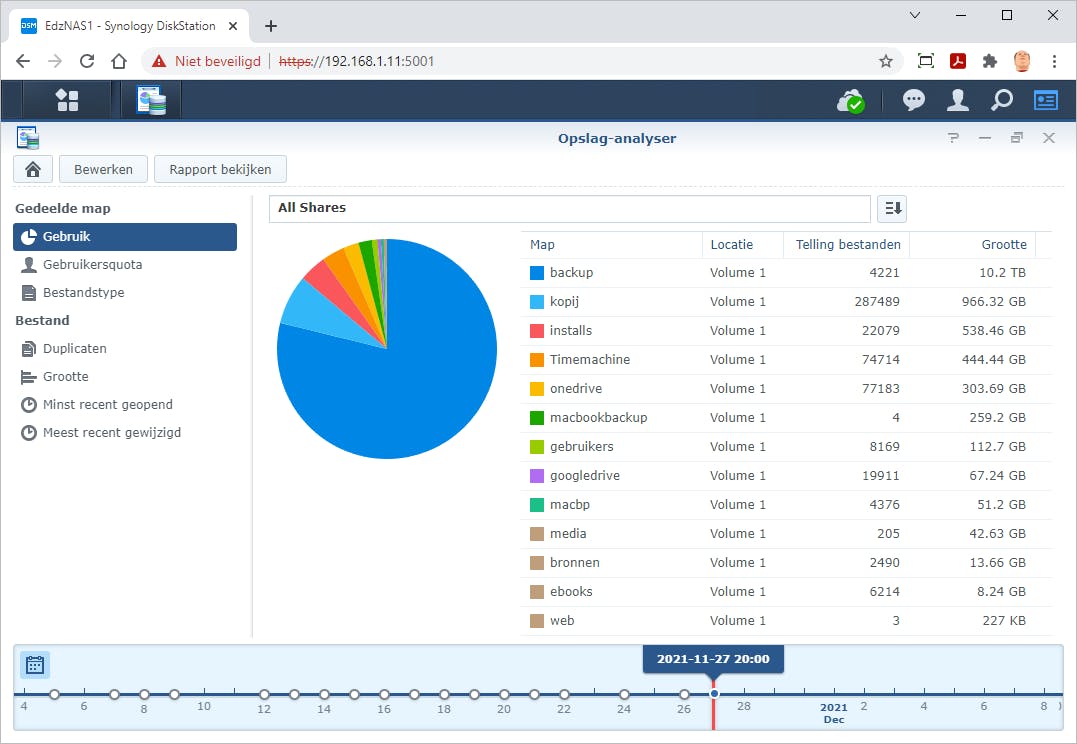
Task: Click the Storage Analyzer taskbar icon
Action: click(x=151, y=100)
